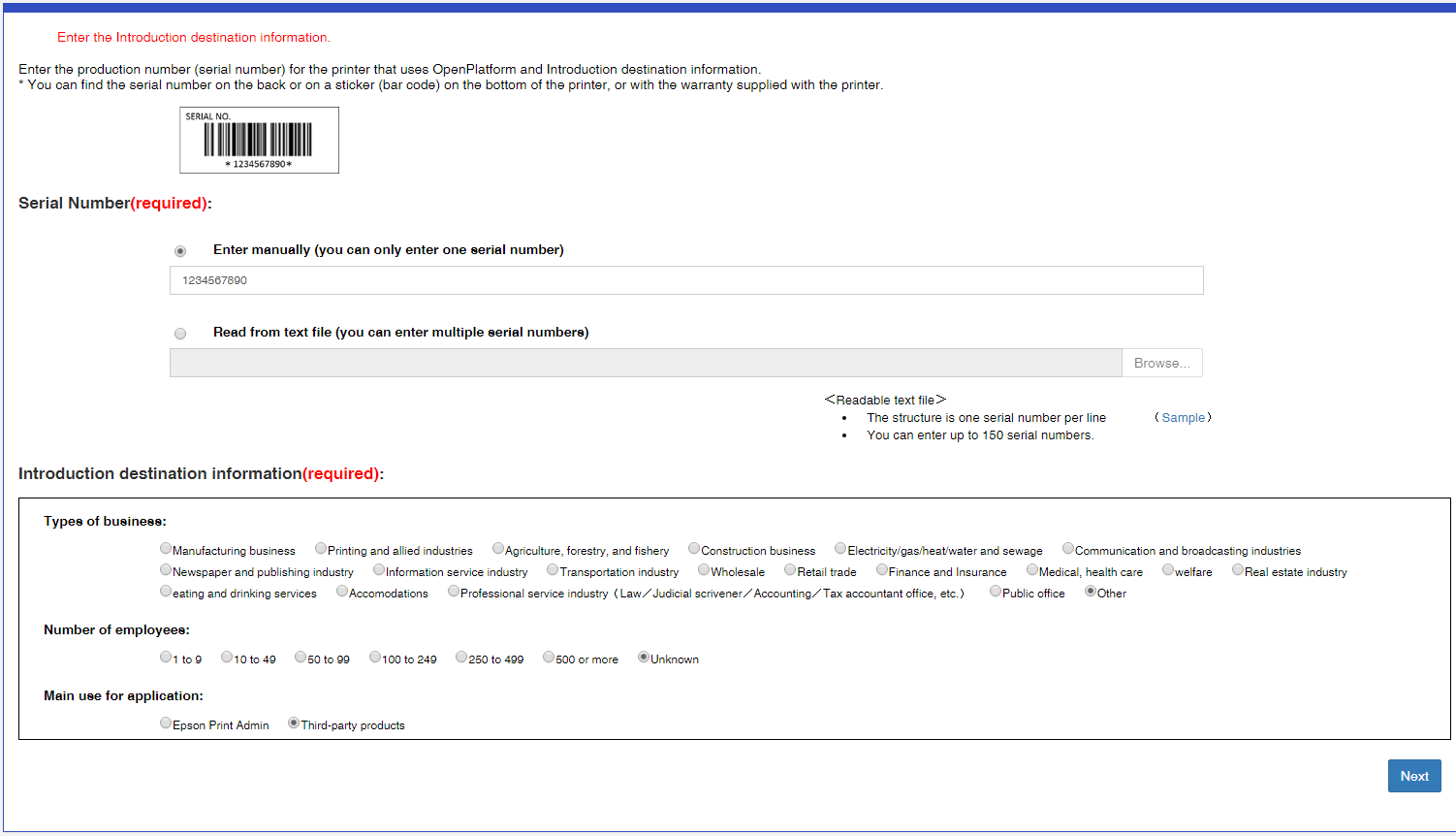
Task: Select 'Unknown' for number of employees
Action: (x=644, y=657)
